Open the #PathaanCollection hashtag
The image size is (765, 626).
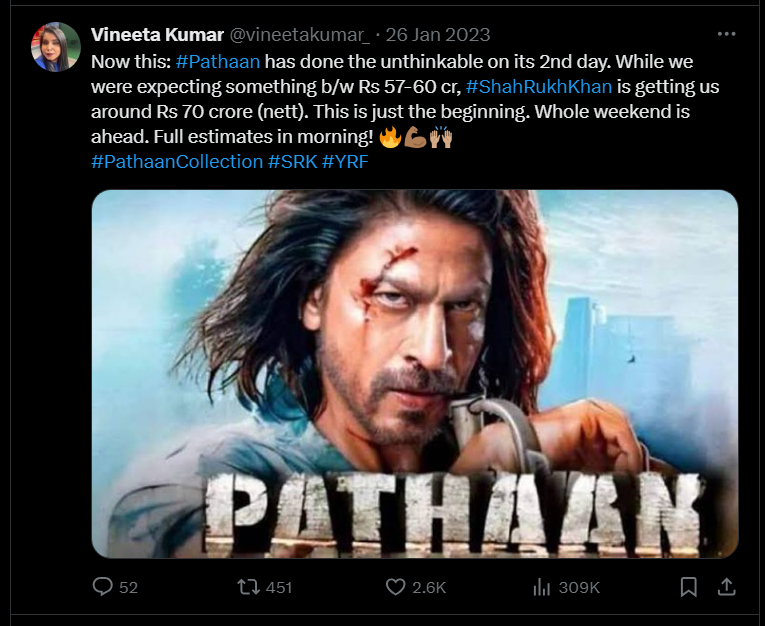[x=177, y=161]
